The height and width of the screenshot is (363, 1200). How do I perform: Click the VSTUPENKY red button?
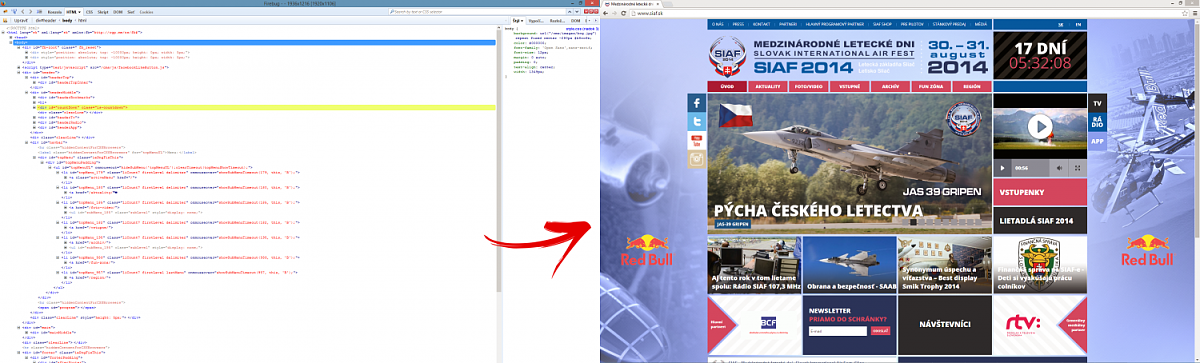point(1037,193)
